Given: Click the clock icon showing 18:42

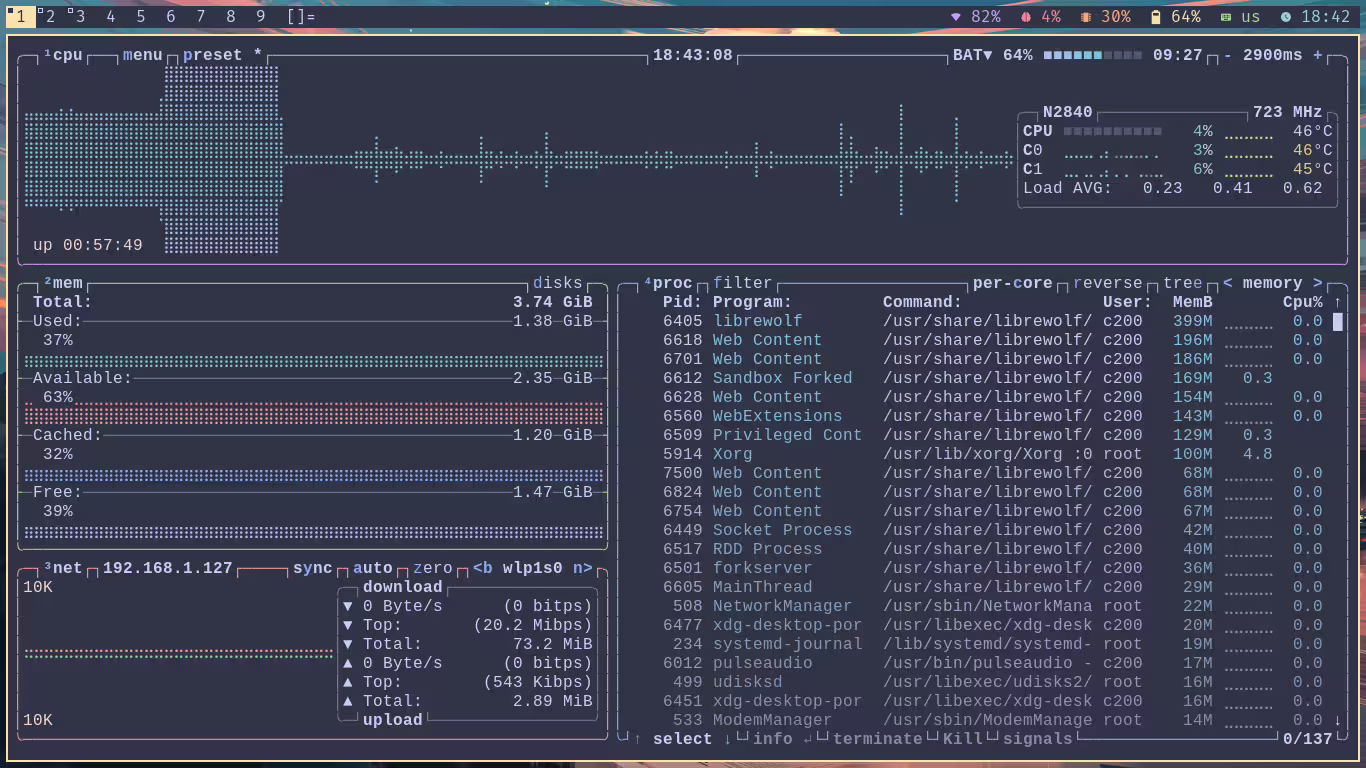Looking at the screenshot, I should (1286, 17).
